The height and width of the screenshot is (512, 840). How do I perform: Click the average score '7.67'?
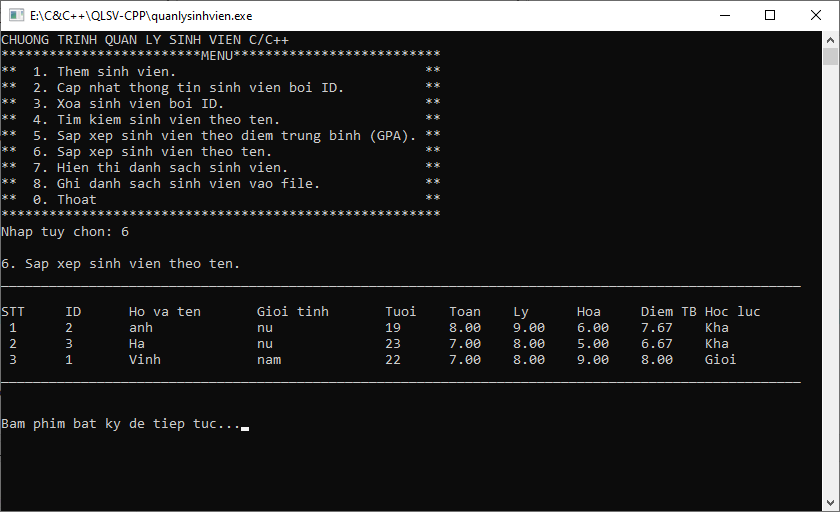(657, 328)
